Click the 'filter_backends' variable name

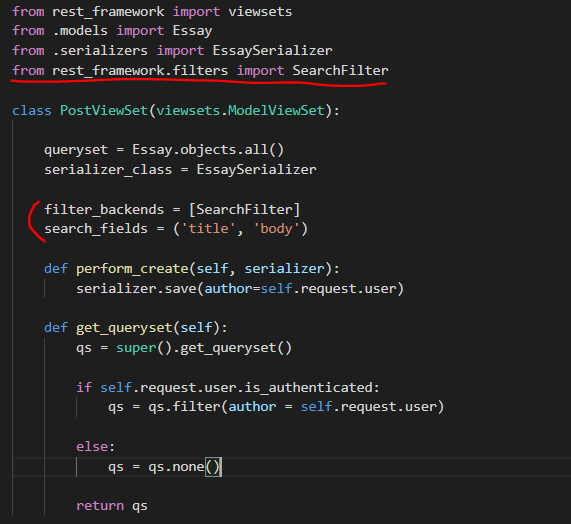[x=104, y=210]
